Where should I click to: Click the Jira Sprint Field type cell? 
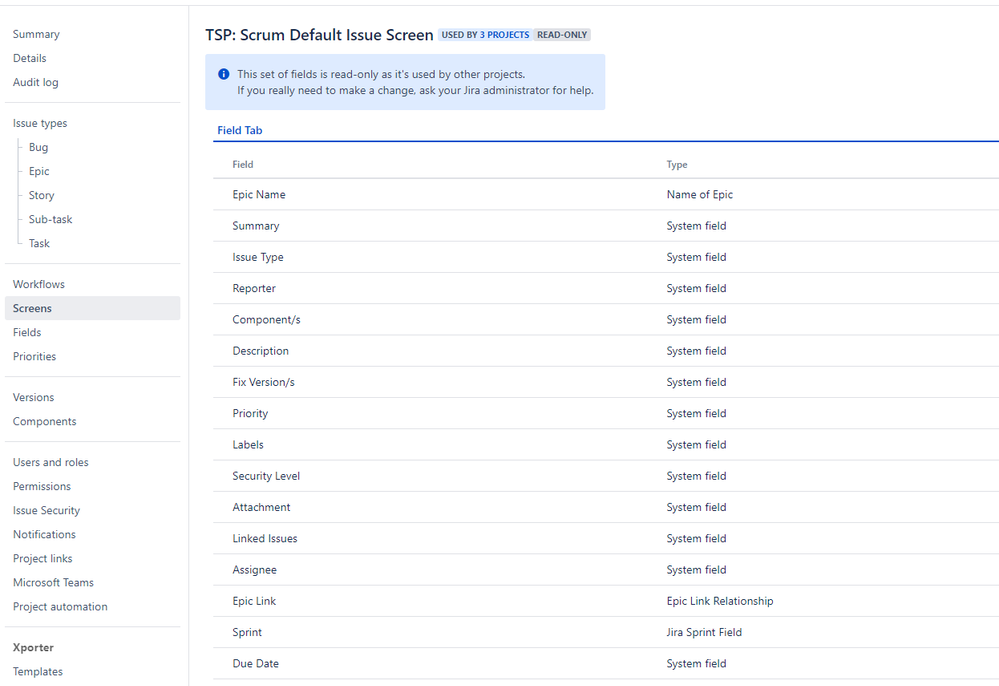[704, 632]
